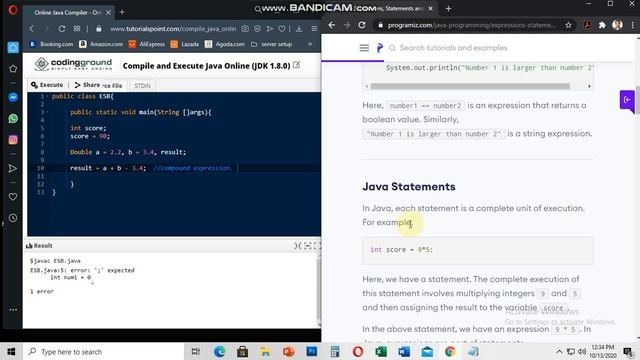Expand hidden bookmarks chevron in Opera
Image resolution: width=640 pixels, height=360 pixels.
[310, 44]
